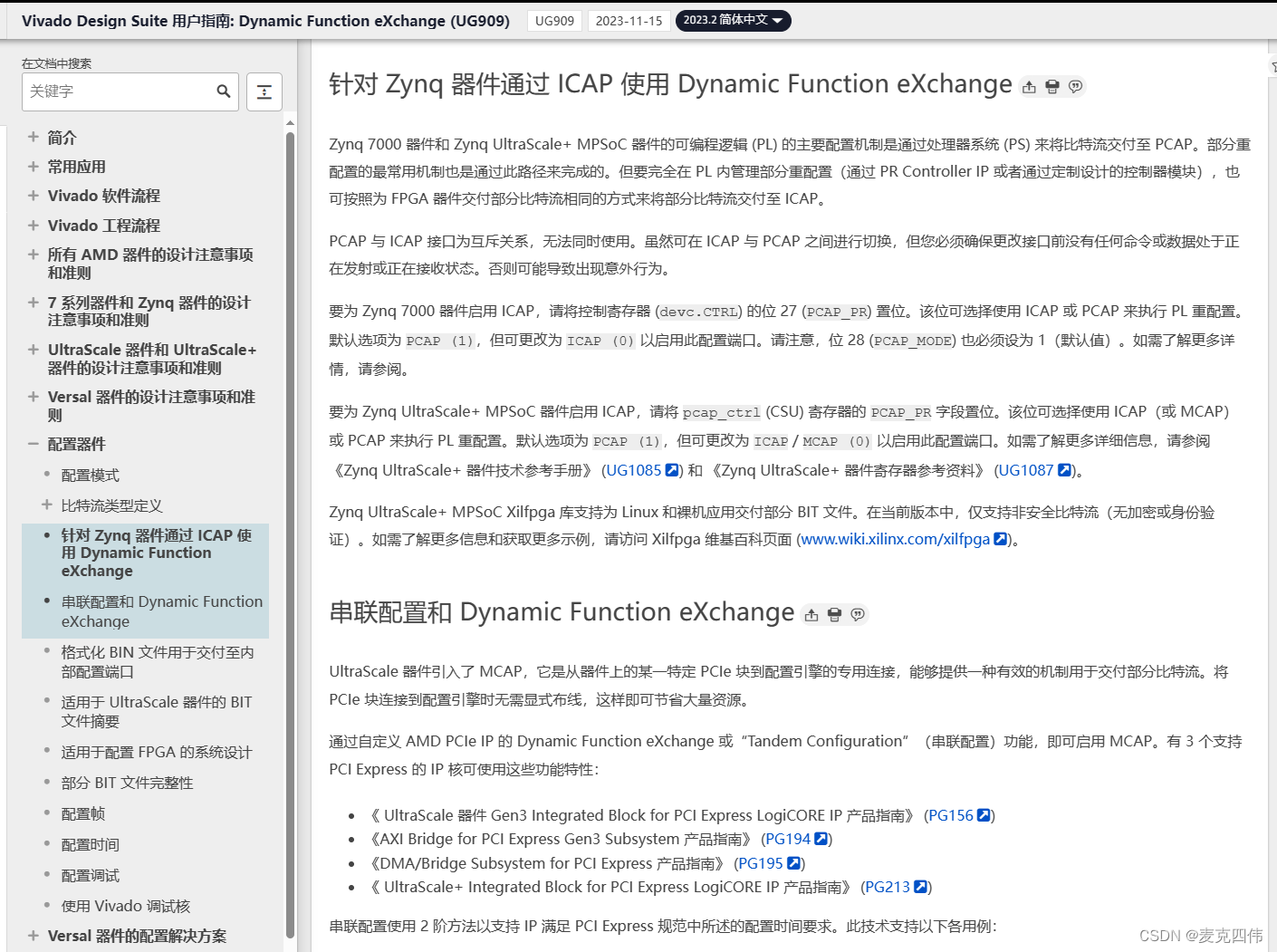Click the share icon beside the ICAP heading
The image size is (1277, 952).
1028,86
